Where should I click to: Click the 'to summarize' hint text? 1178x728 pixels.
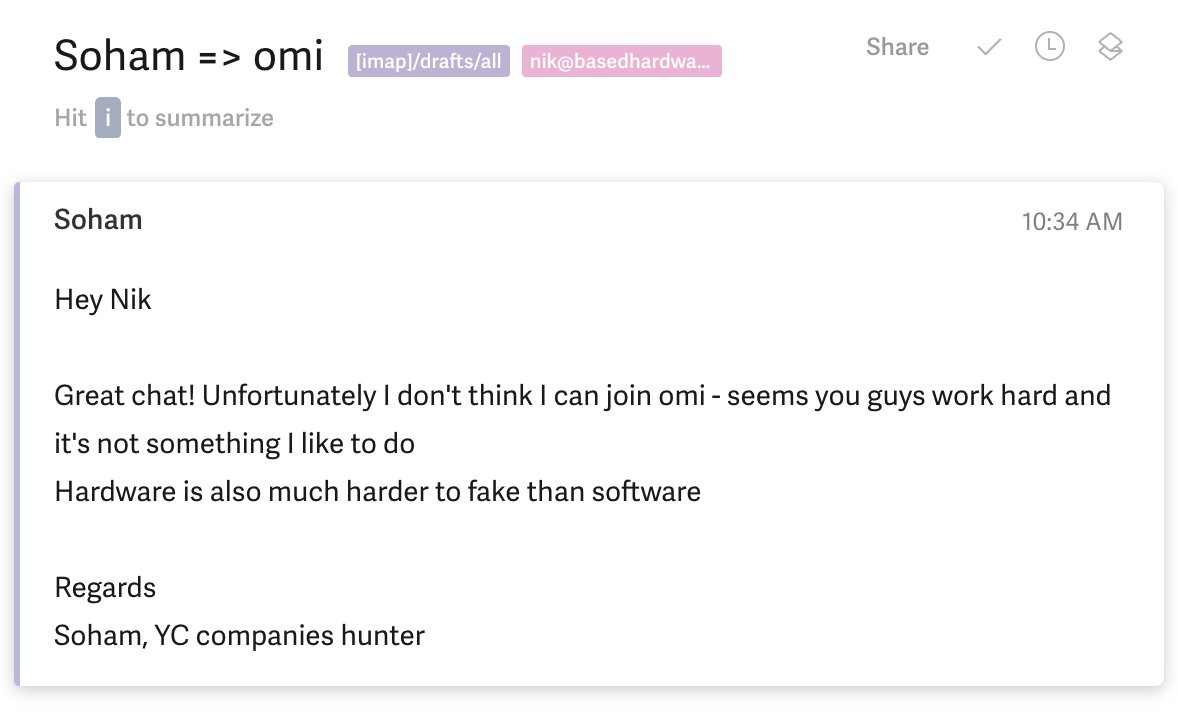[200, 118]
